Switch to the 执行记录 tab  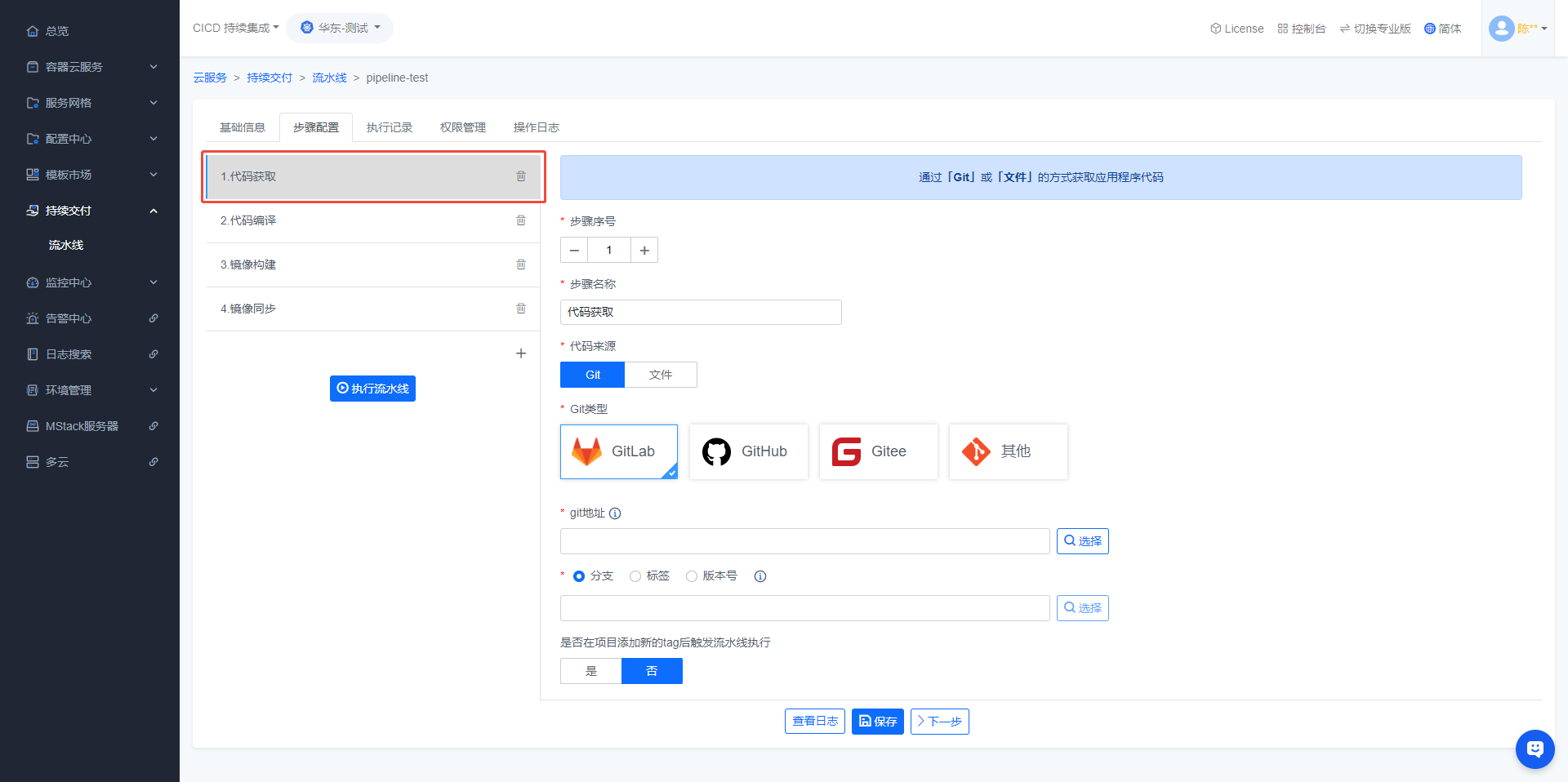(390, 127)
